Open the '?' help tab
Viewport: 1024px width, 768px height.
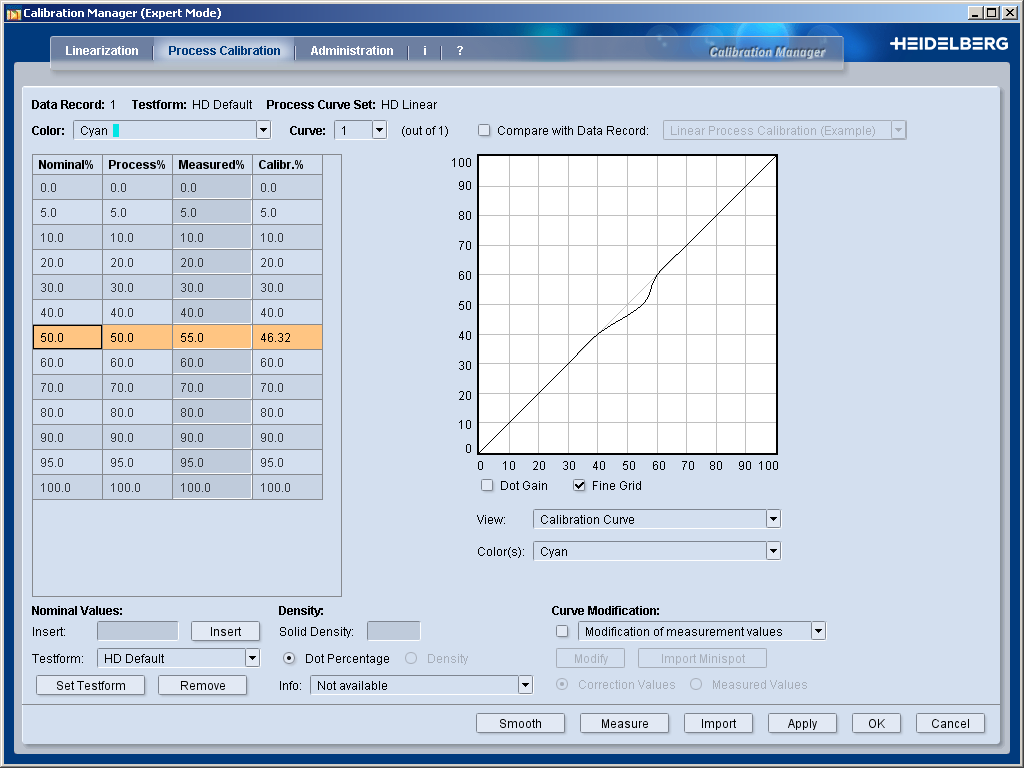(460, 51)
